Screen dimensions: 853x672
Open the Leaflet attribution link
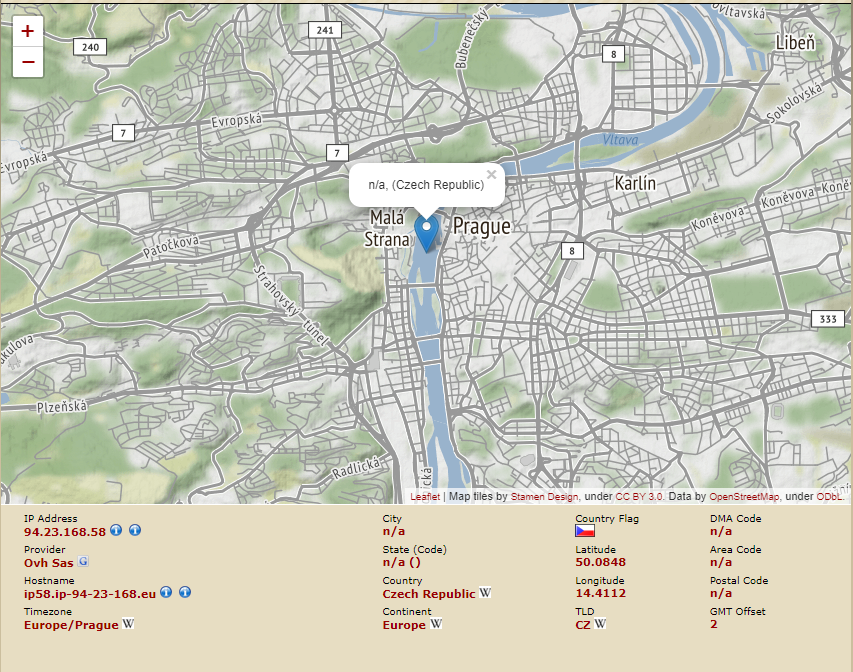pos(425,496)
